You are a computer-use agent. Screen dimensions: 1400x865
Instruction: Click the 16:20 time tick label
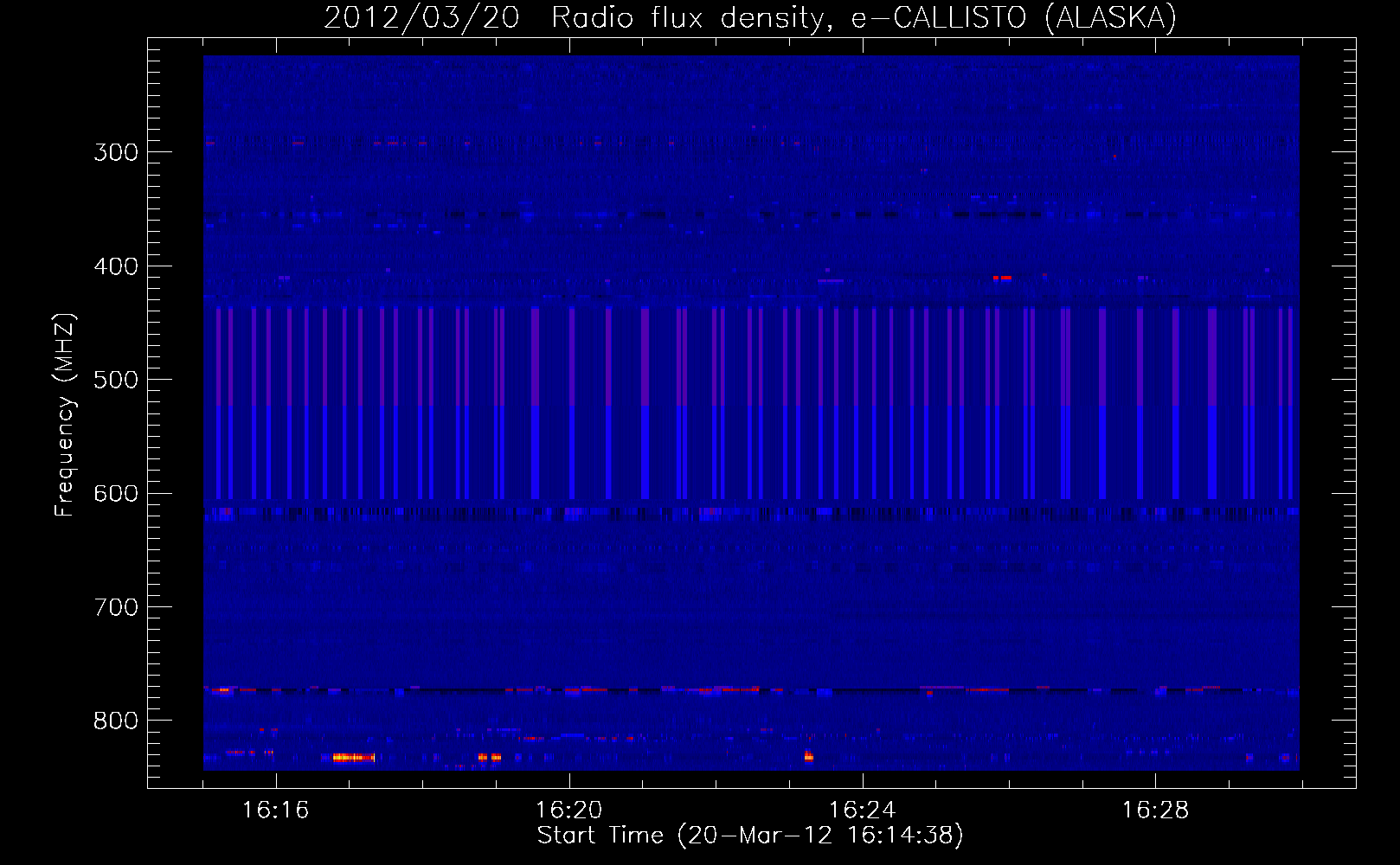568,811
